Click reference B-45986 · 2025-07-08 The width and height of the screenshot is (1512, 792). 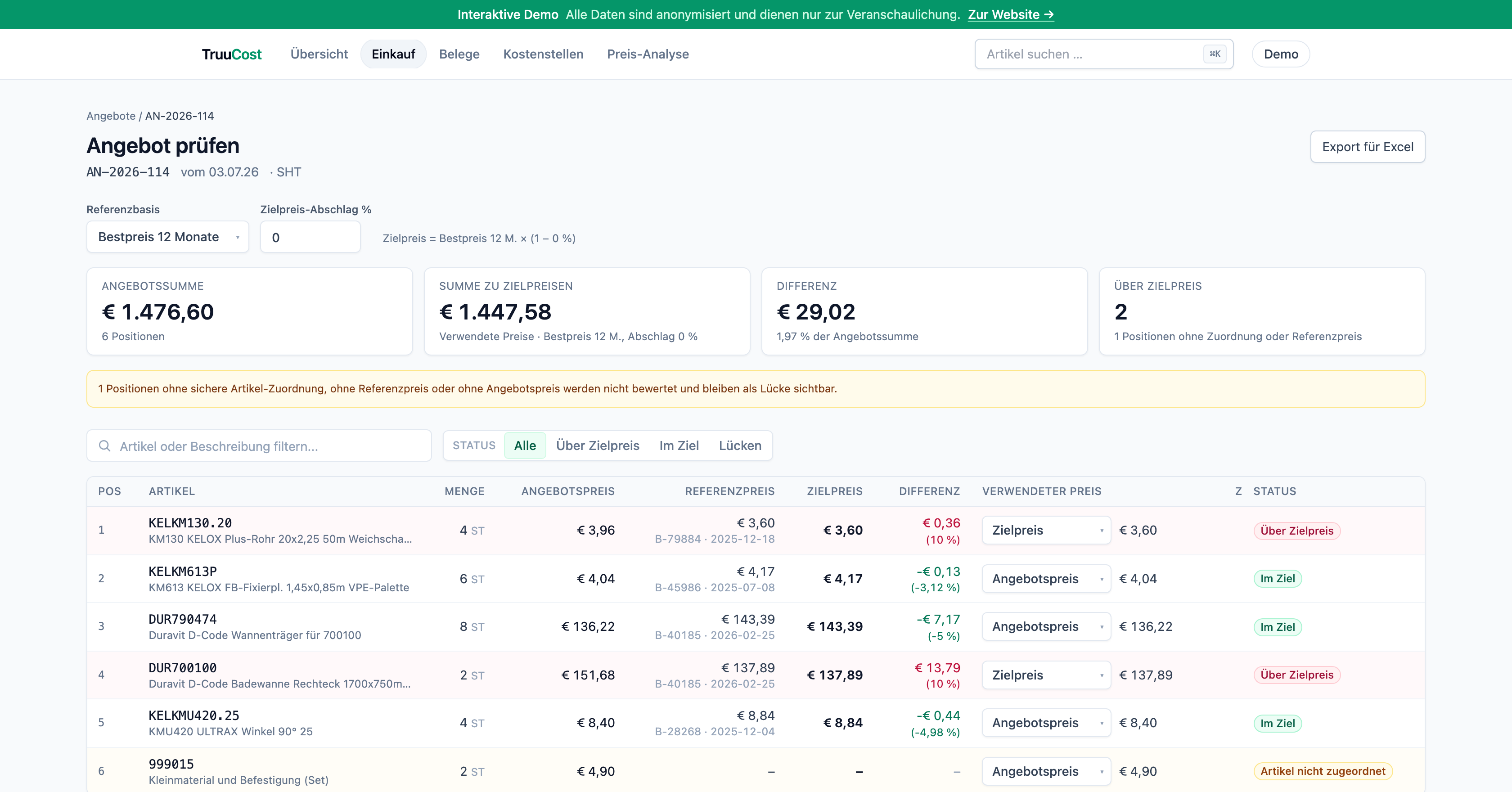click(714, 587)
